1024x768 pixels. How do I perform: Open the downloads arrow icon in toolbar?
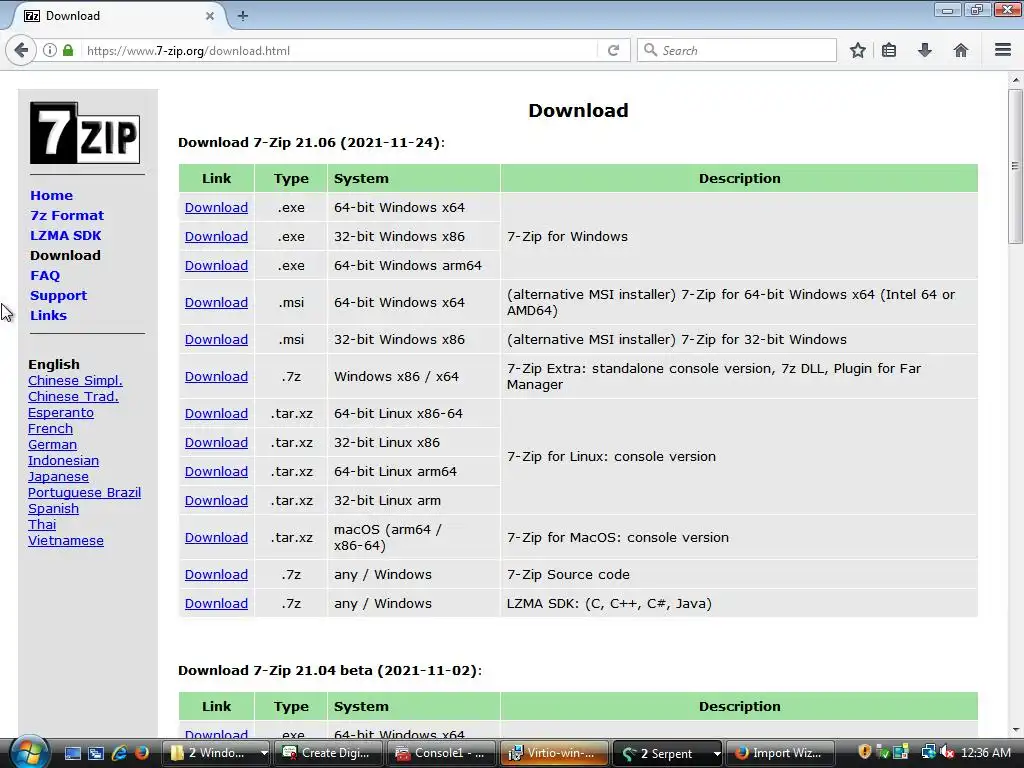925,50
